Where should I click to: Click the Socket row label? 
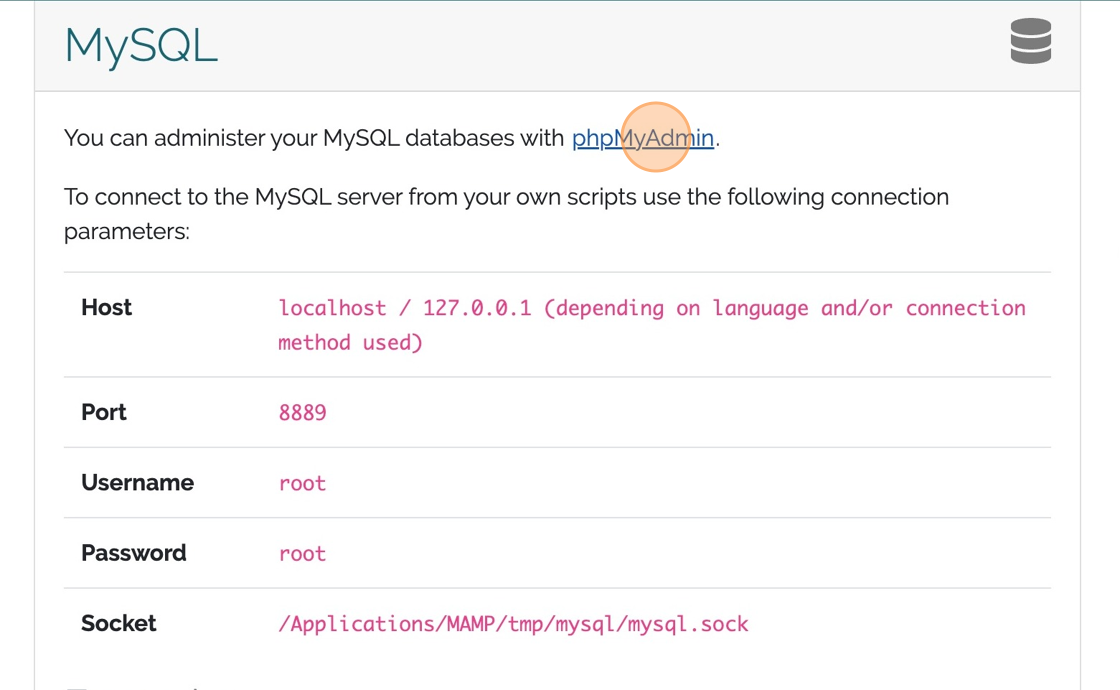pos(119,623)
